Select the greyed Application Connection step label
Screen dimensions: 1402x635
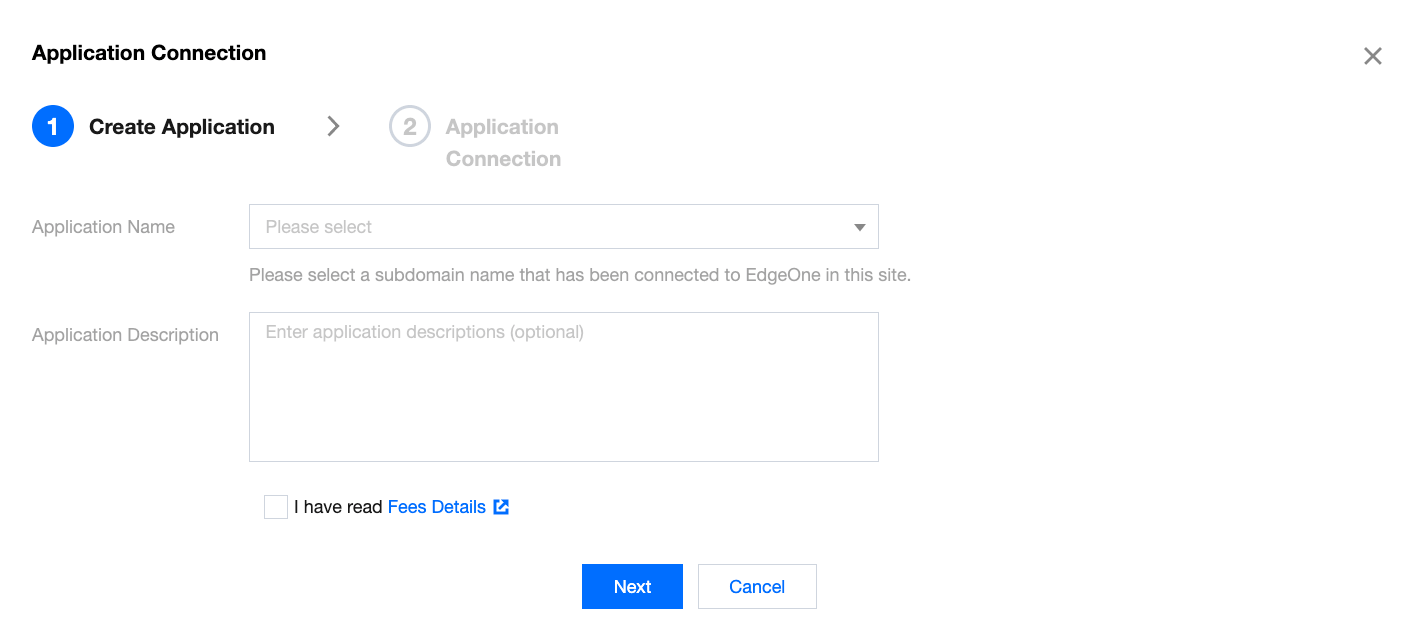(x=503, y=142)
